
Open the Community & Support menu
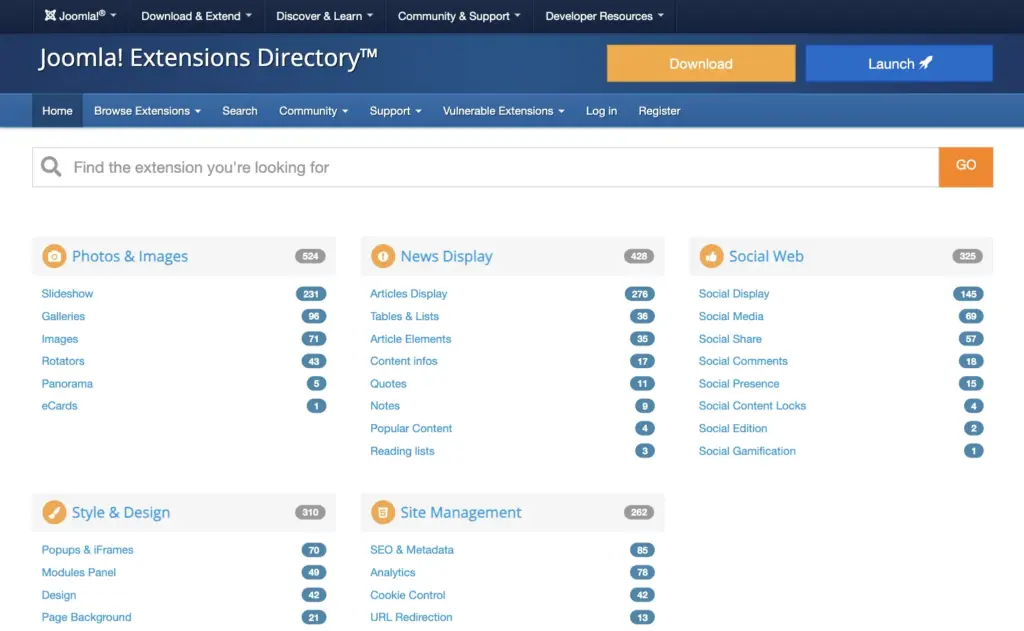tap(458, 16)
